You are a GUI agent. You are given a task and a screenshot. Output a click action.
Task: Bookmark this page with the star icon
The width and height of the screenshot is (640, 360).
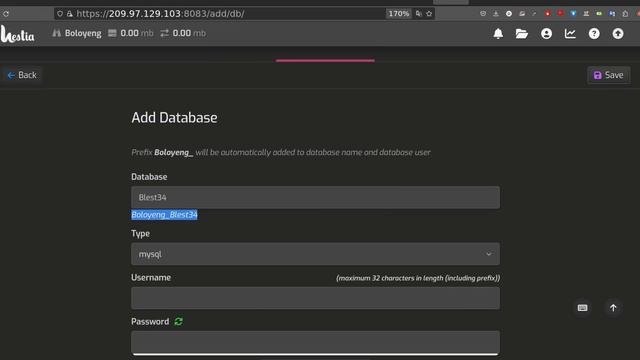(x=429, y=13)
